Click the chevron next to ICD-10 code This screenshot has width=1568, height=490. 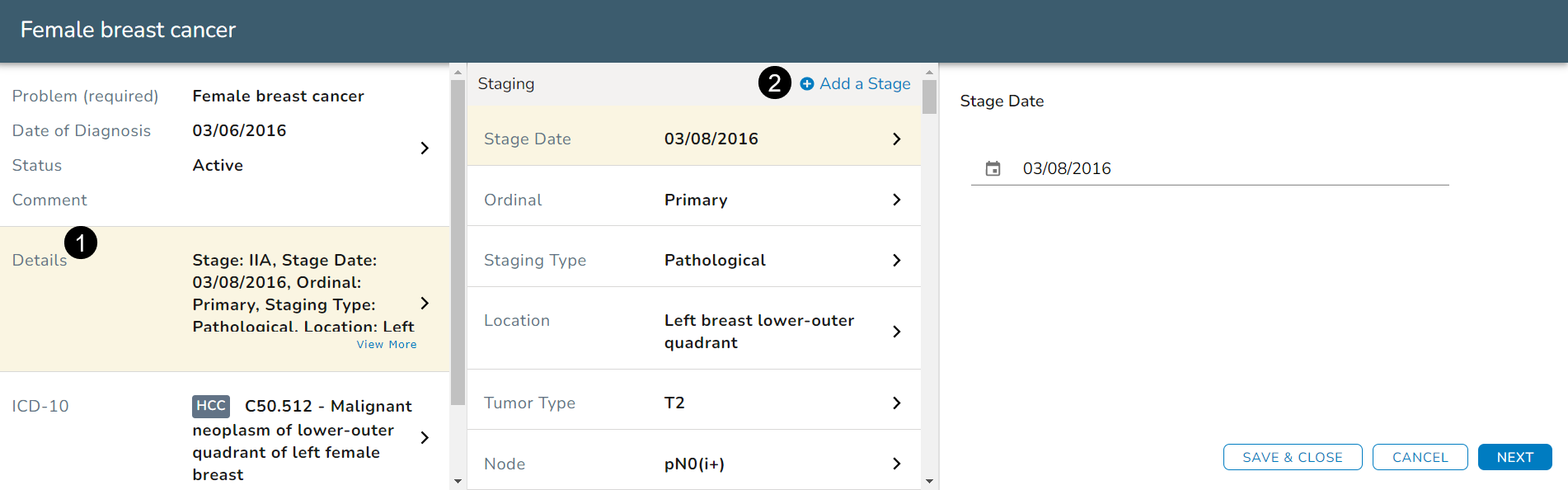tap(425, 437)
